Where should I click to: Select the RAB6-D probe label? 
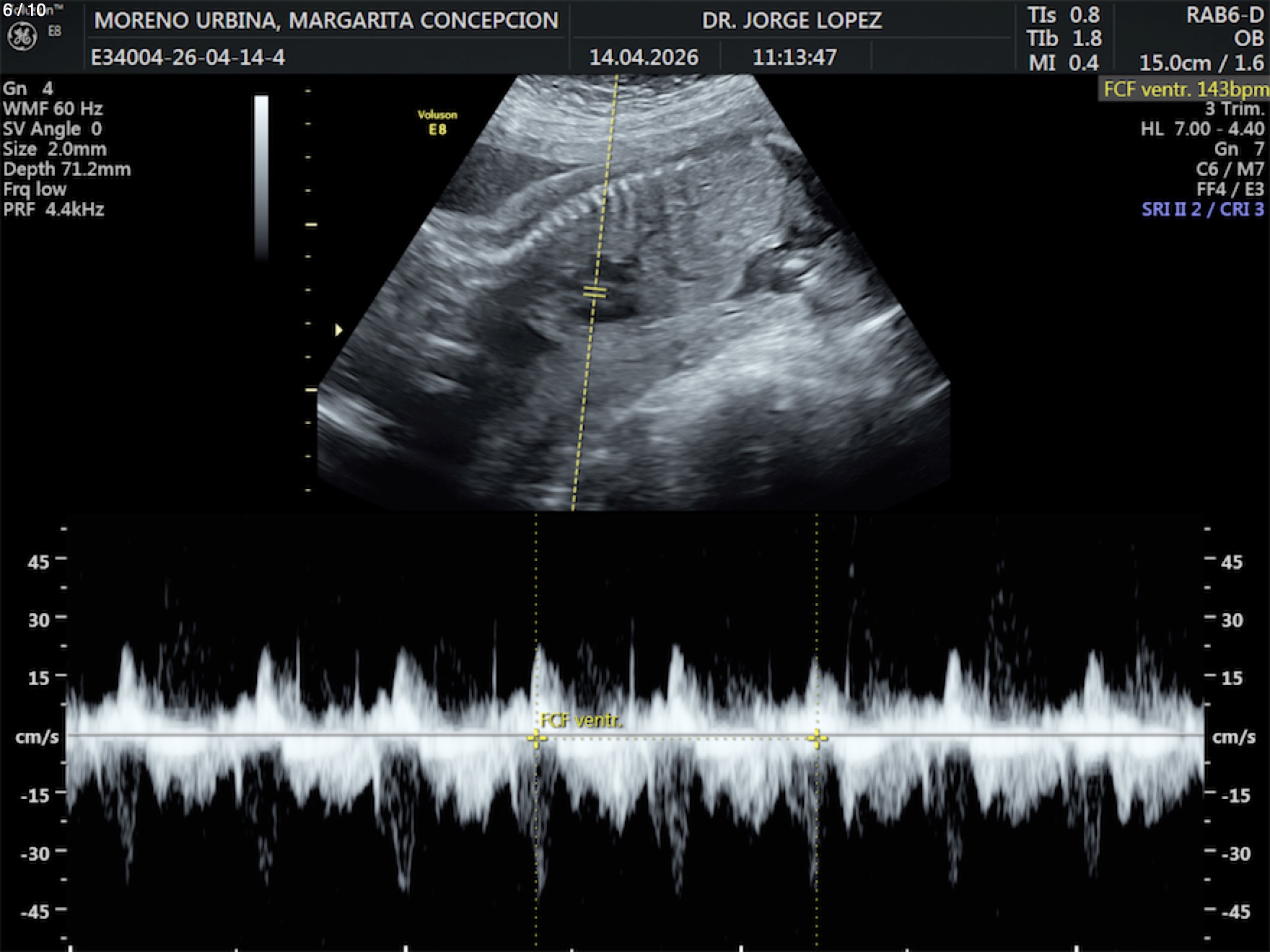pos(1225,15)
